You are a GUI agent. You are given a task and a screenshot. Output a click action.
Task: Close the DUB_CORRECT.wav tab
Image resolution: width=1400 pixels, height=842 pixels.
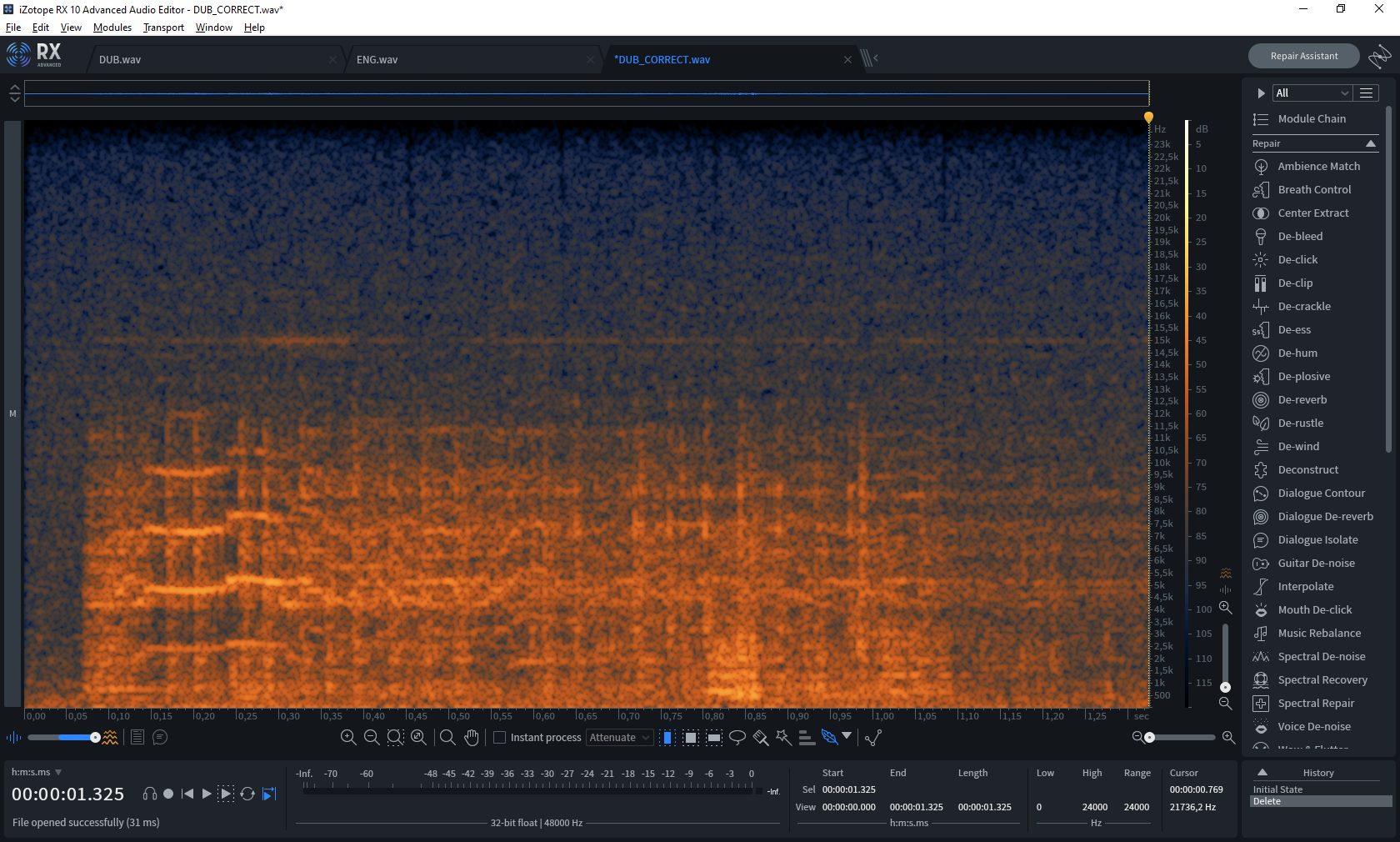tap(847, 60)
